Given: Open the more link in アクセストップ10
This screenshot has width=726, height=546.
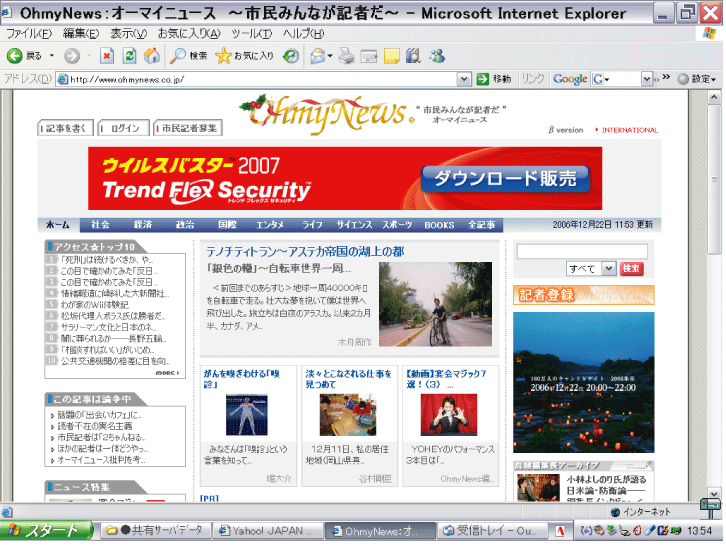Looking at the screenshot, I should [x=167, y=373].
